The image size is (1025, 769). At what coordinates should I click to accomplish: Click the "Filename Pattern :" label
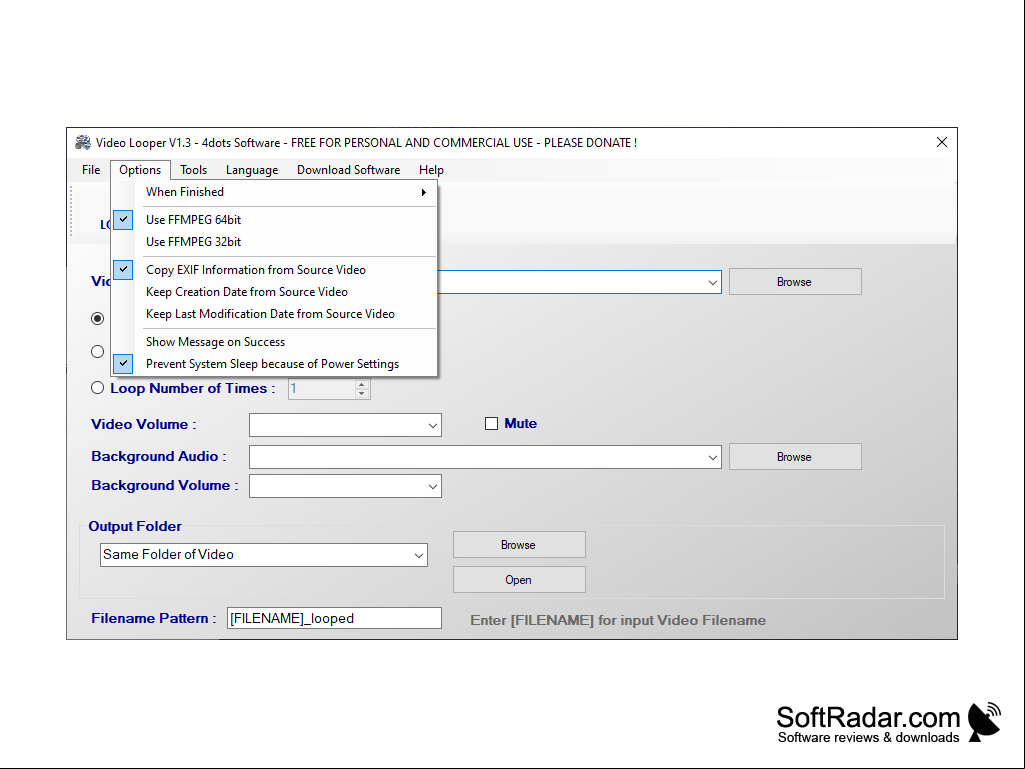[x=154, y=619]
